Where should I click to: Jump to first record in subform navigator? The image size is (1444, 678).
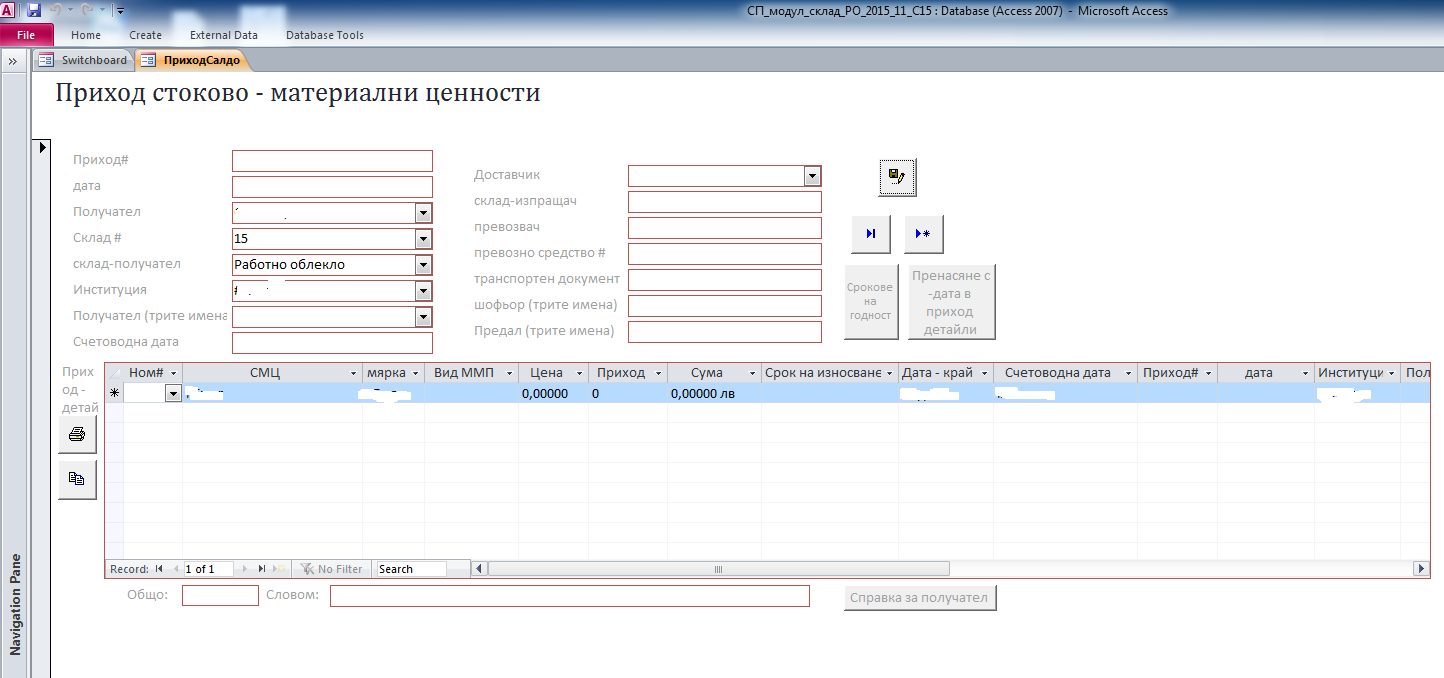click(x=160, y=569)
